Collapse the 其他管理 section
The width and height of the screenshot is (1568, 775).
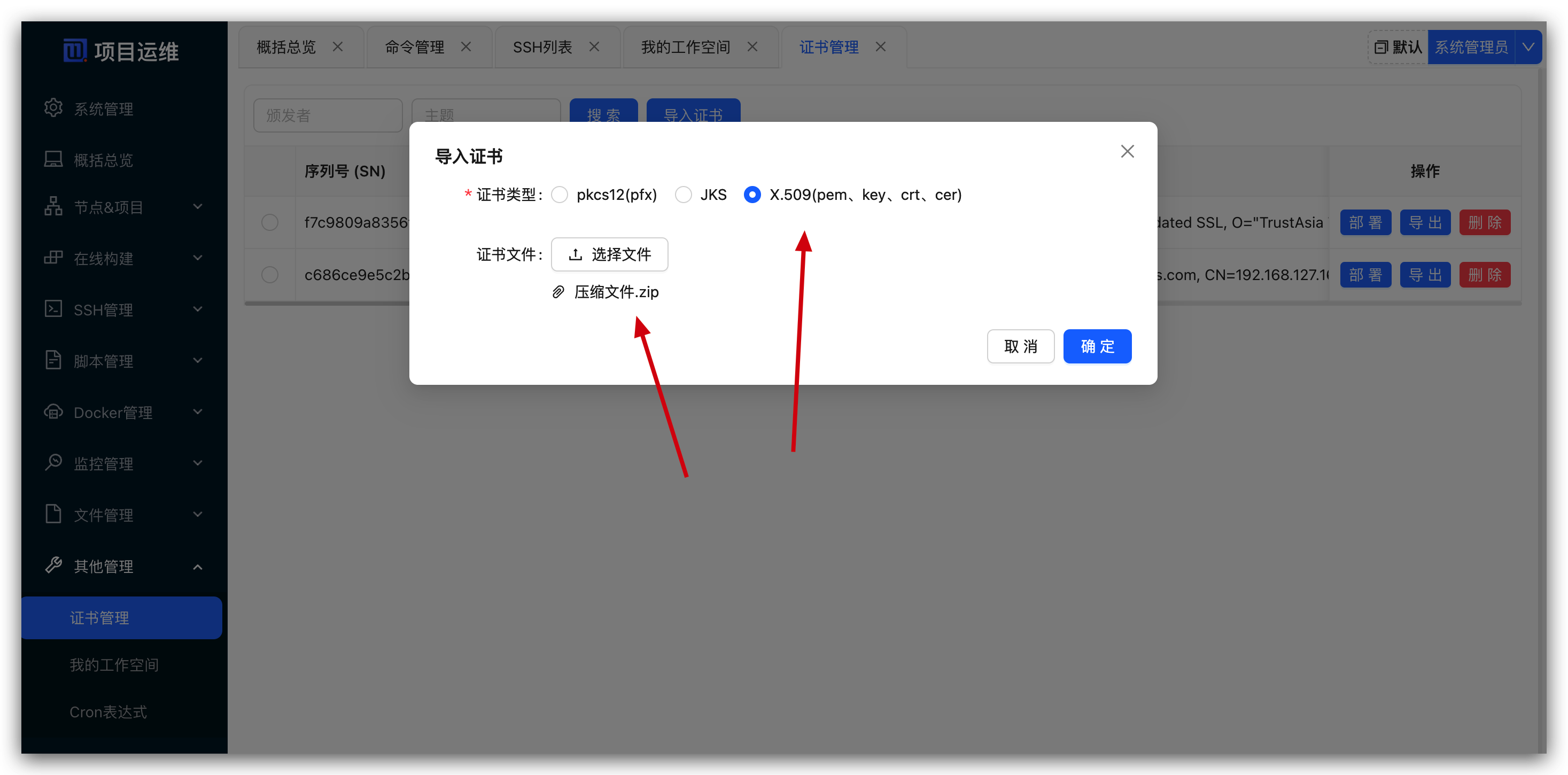pyautogui.click(x=198, y=565)
